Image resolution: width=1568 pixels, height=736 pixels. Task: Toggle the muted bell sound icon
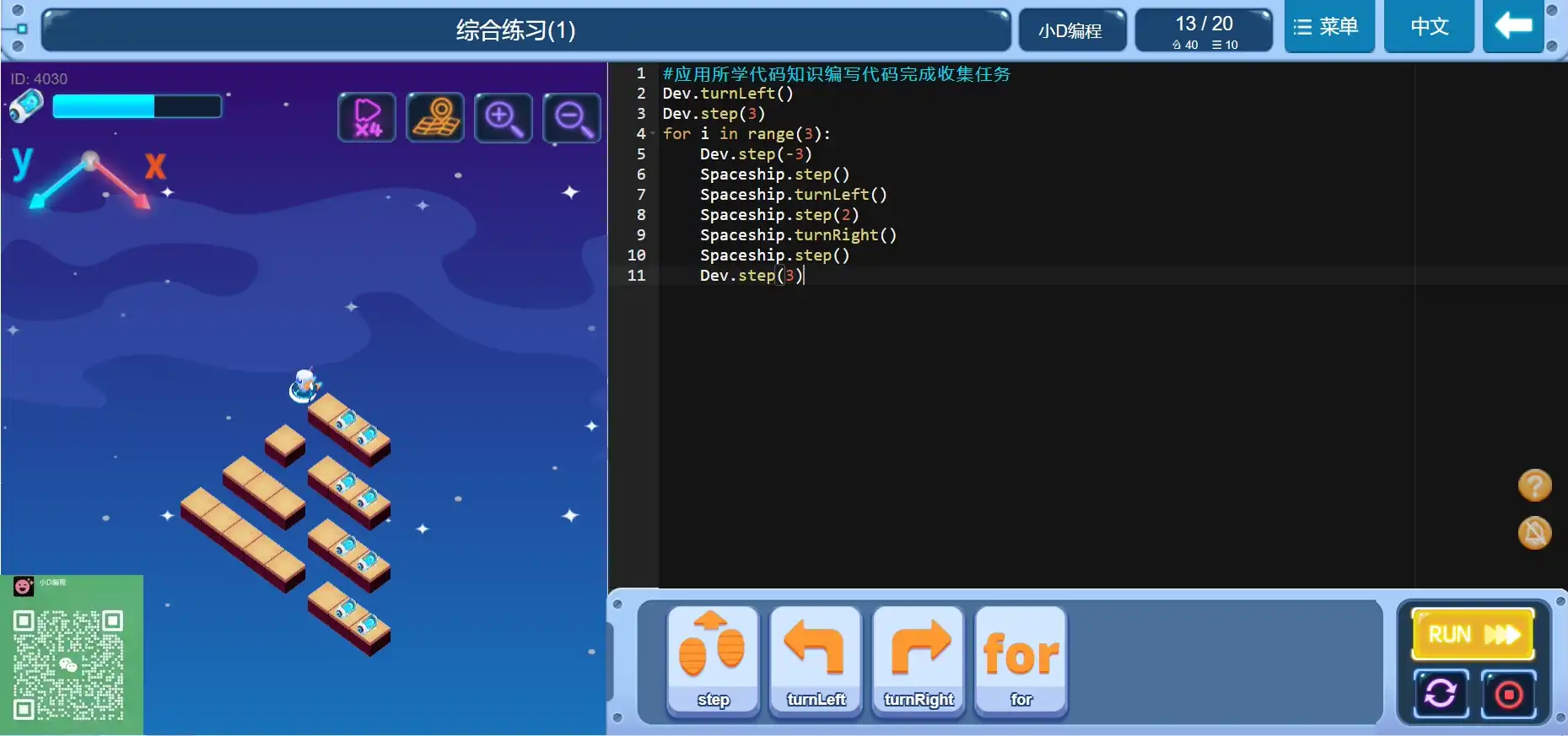[x=1534, y=533]
